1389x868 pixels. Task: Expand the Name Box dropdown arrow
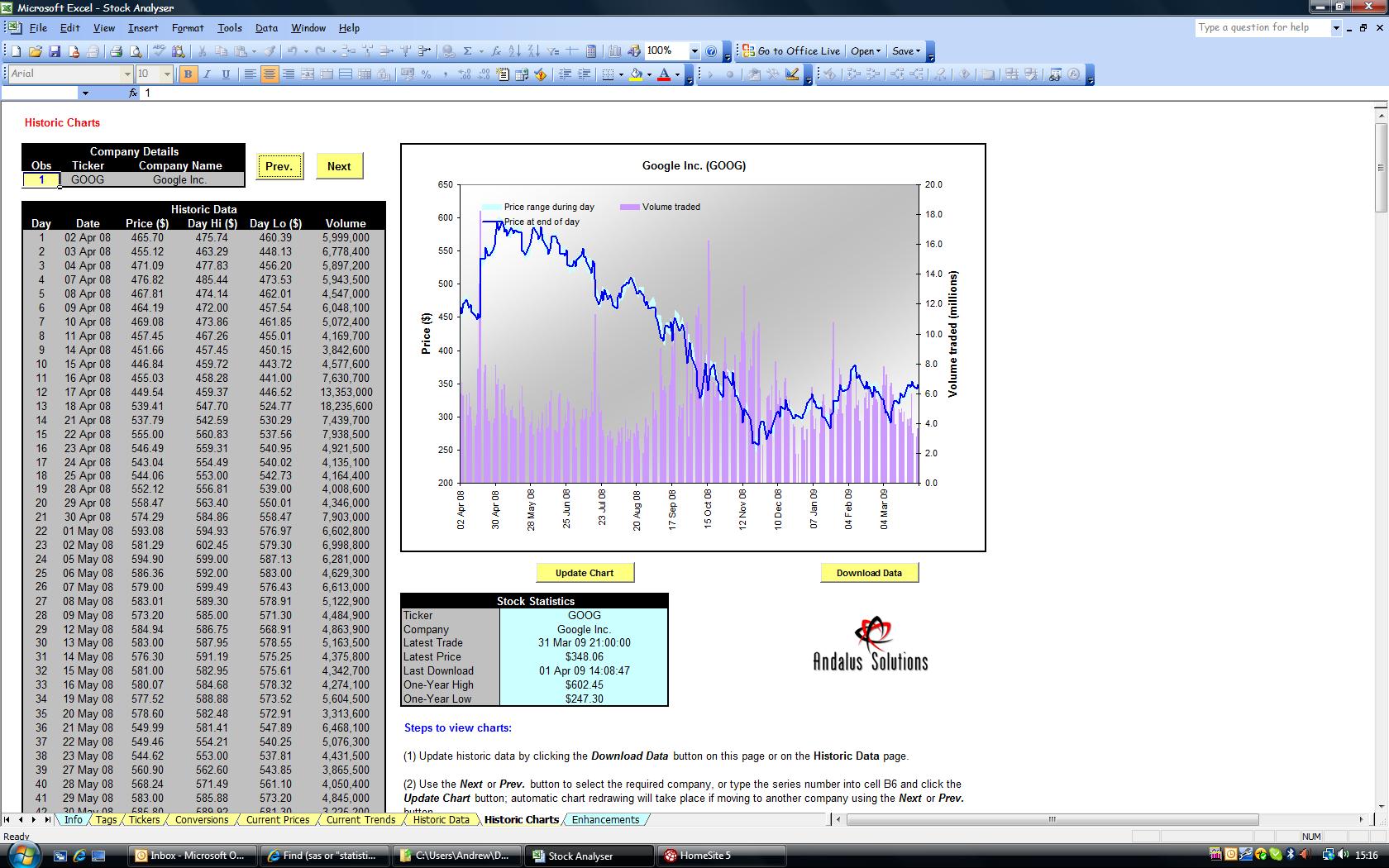[x=85, y=93]
